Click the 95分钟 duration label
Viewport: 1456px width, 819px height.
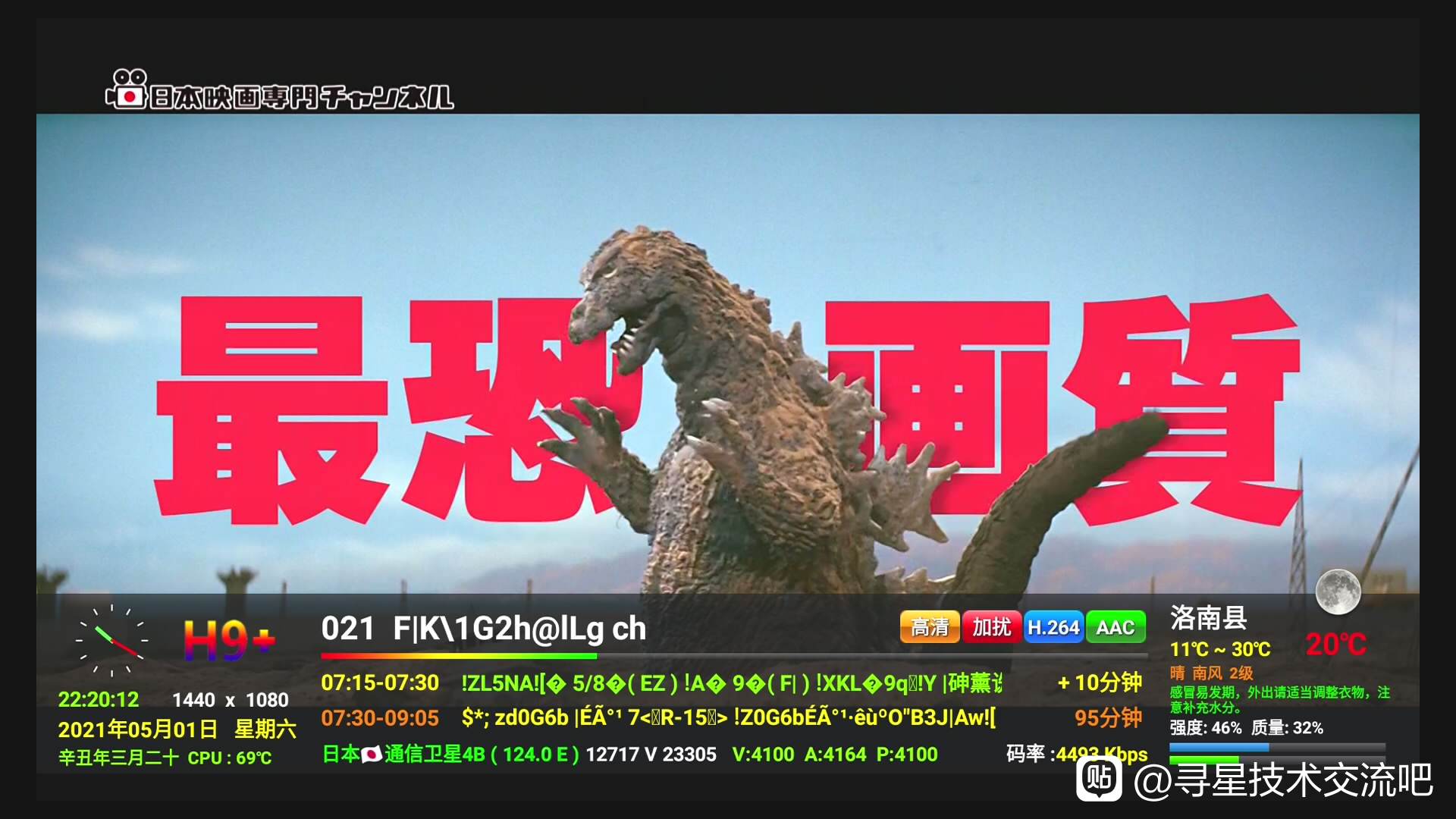tap(1108, 717)
